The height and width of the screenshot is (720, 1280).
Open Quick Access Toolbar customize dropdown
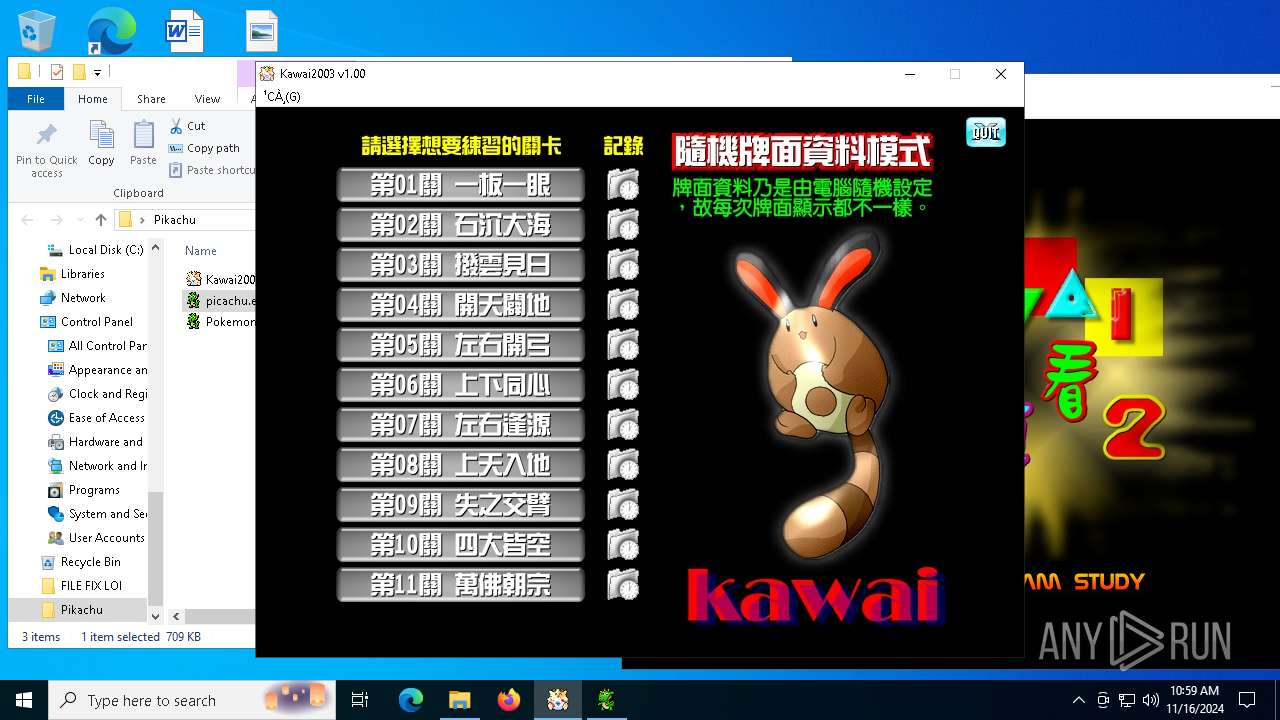97,72
